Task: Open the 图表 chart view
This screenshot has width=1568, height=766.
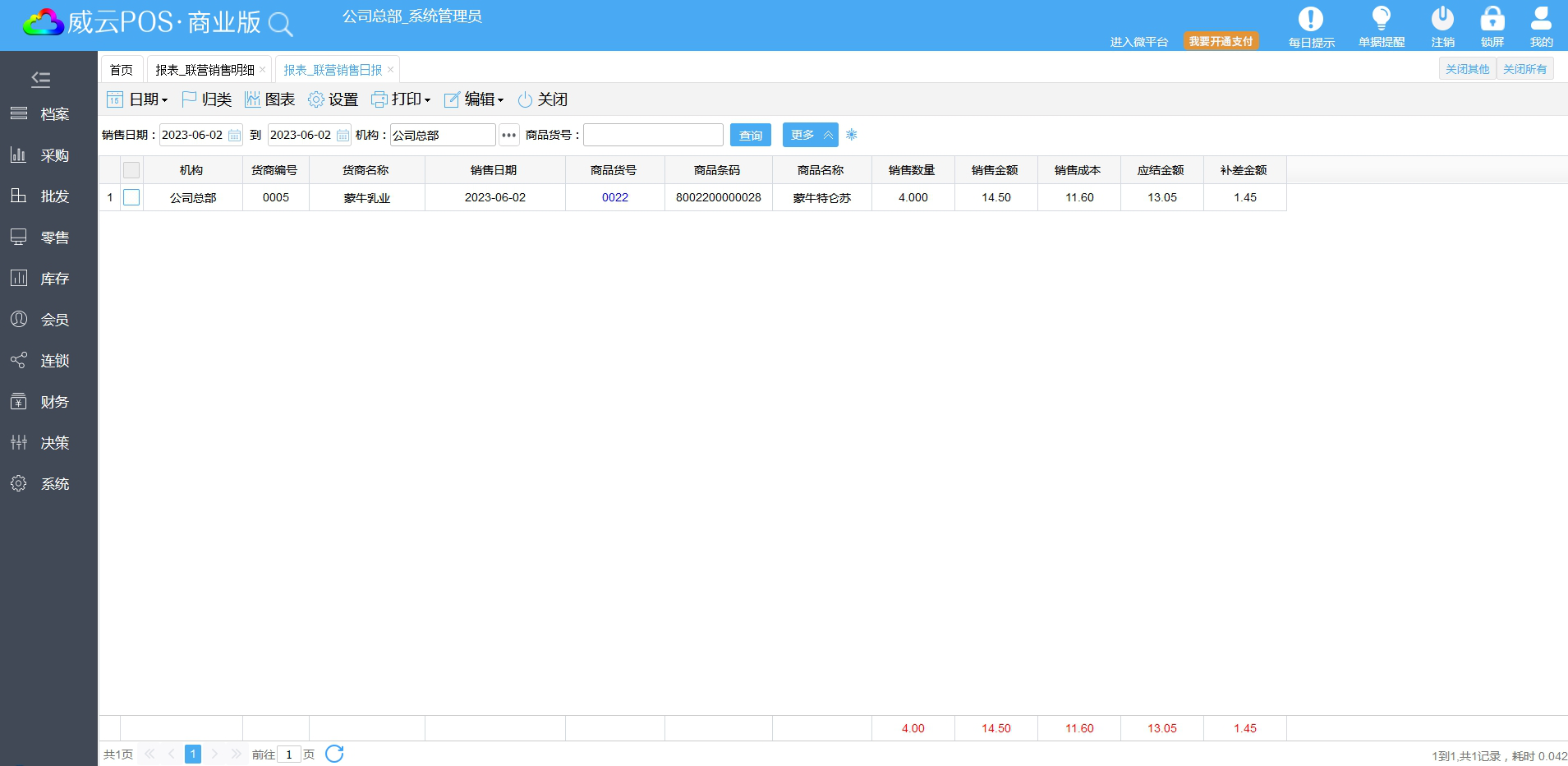Action: click(x=269, y=99)
